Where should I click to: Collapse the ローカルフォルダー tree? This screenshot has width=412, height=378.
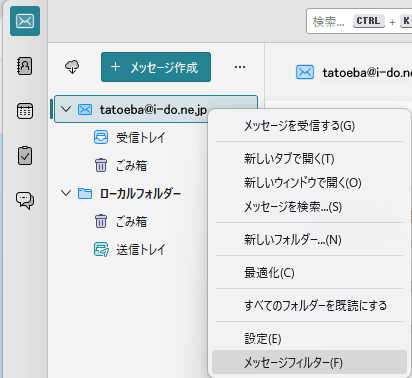(x=66, y=193)
